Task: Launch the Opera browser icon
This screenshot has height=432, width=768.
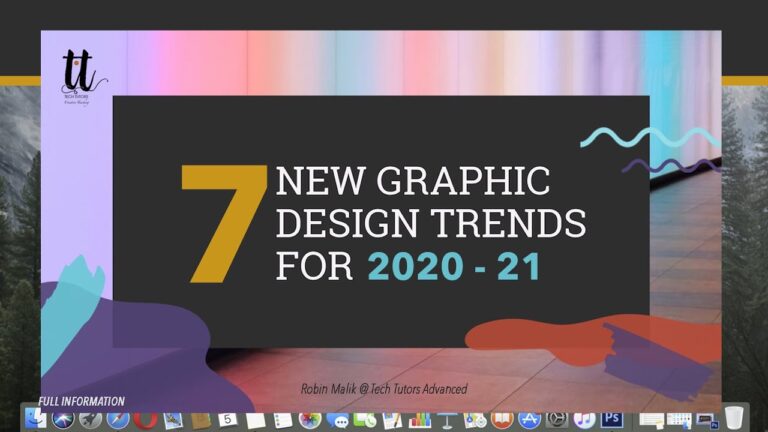Action: coord(145,419)
